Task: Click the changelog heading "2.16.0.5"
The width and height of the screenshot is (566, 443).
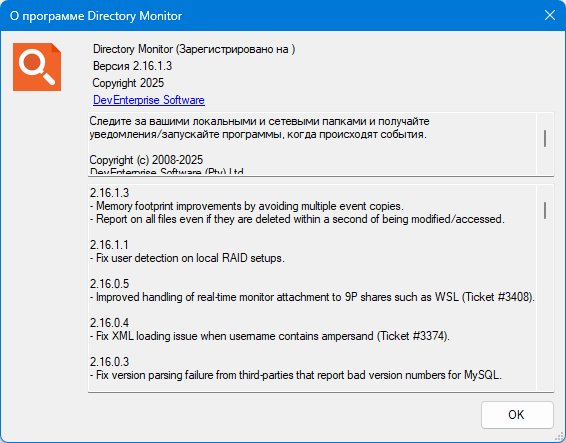Action: (x=109, y=284)
